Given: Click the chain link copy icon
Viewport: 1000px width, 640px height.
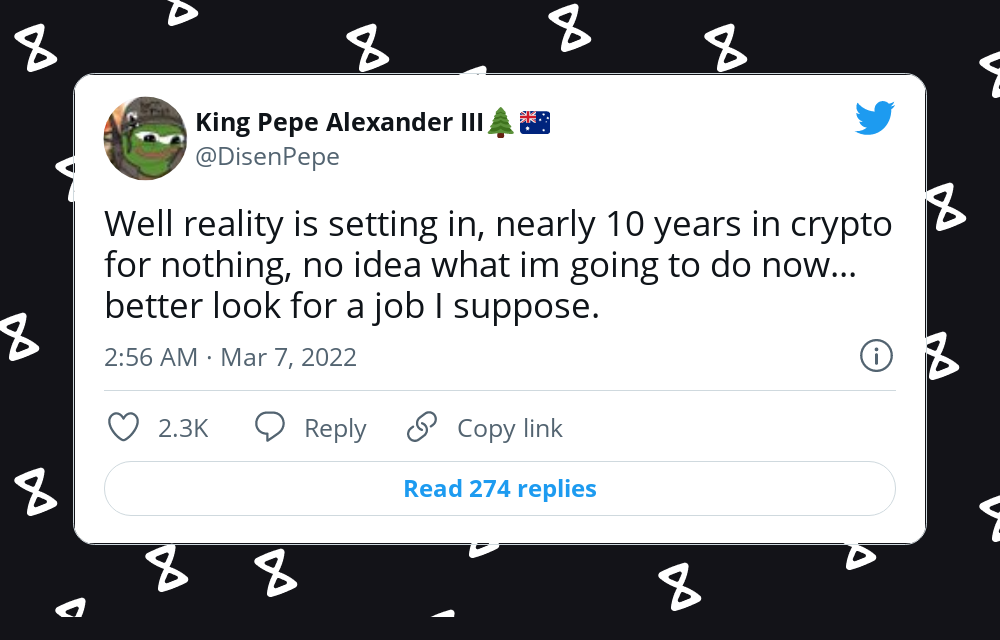Looking at the screenshot, I should click(422, 428).
